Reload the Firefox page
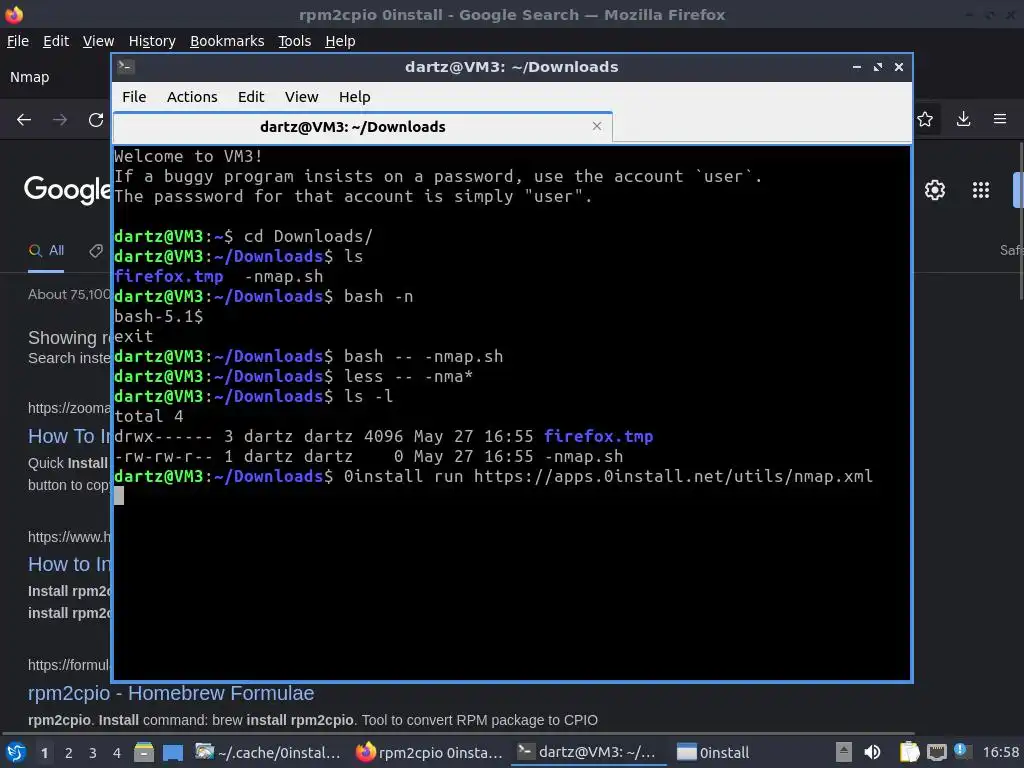Viewport: 1024px width, 768px height. coord(96,120)
